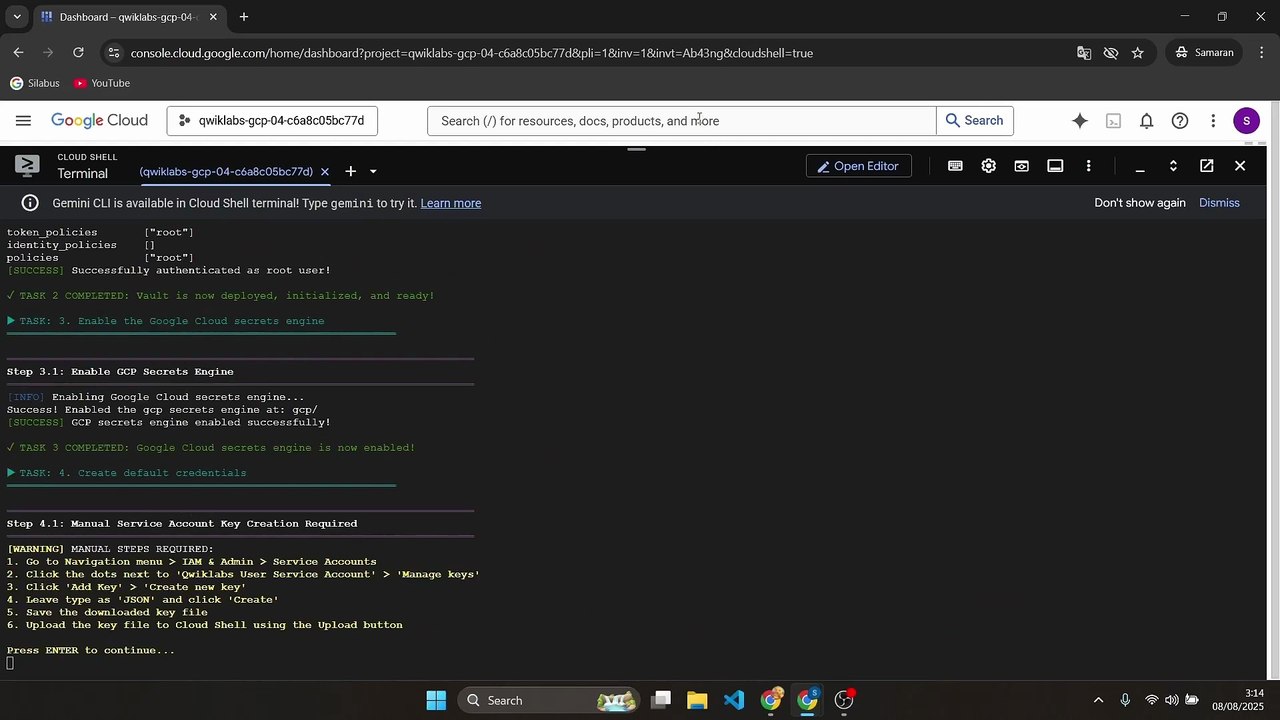The height and width of the screenshot is (720, 1280).
Task: Click the info icon in the Gemini banner
Action: click(x=31, y=203)
